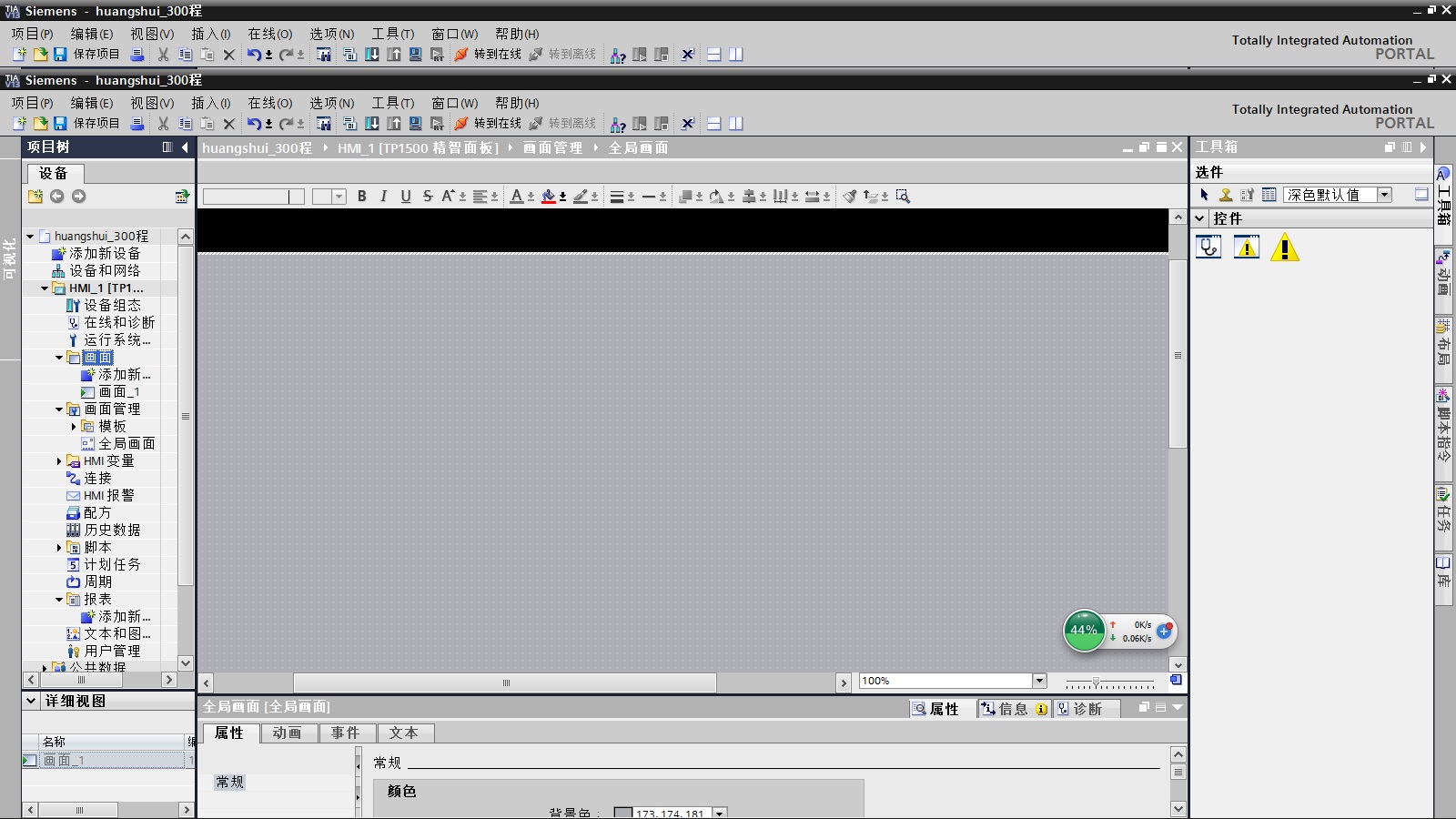
Task: Open the 100% zoom level dropdown
Action: (x=1038, y=681)
